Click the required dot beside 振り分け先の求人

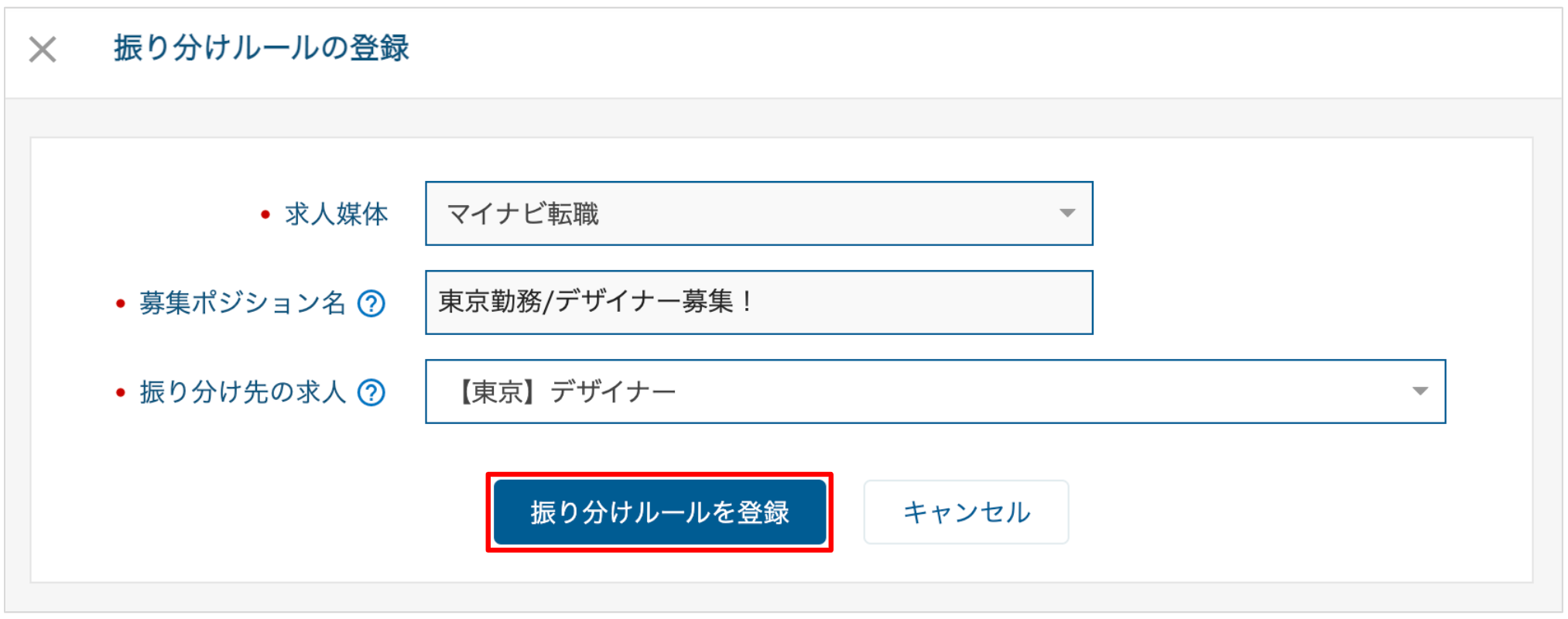[121, 393]
